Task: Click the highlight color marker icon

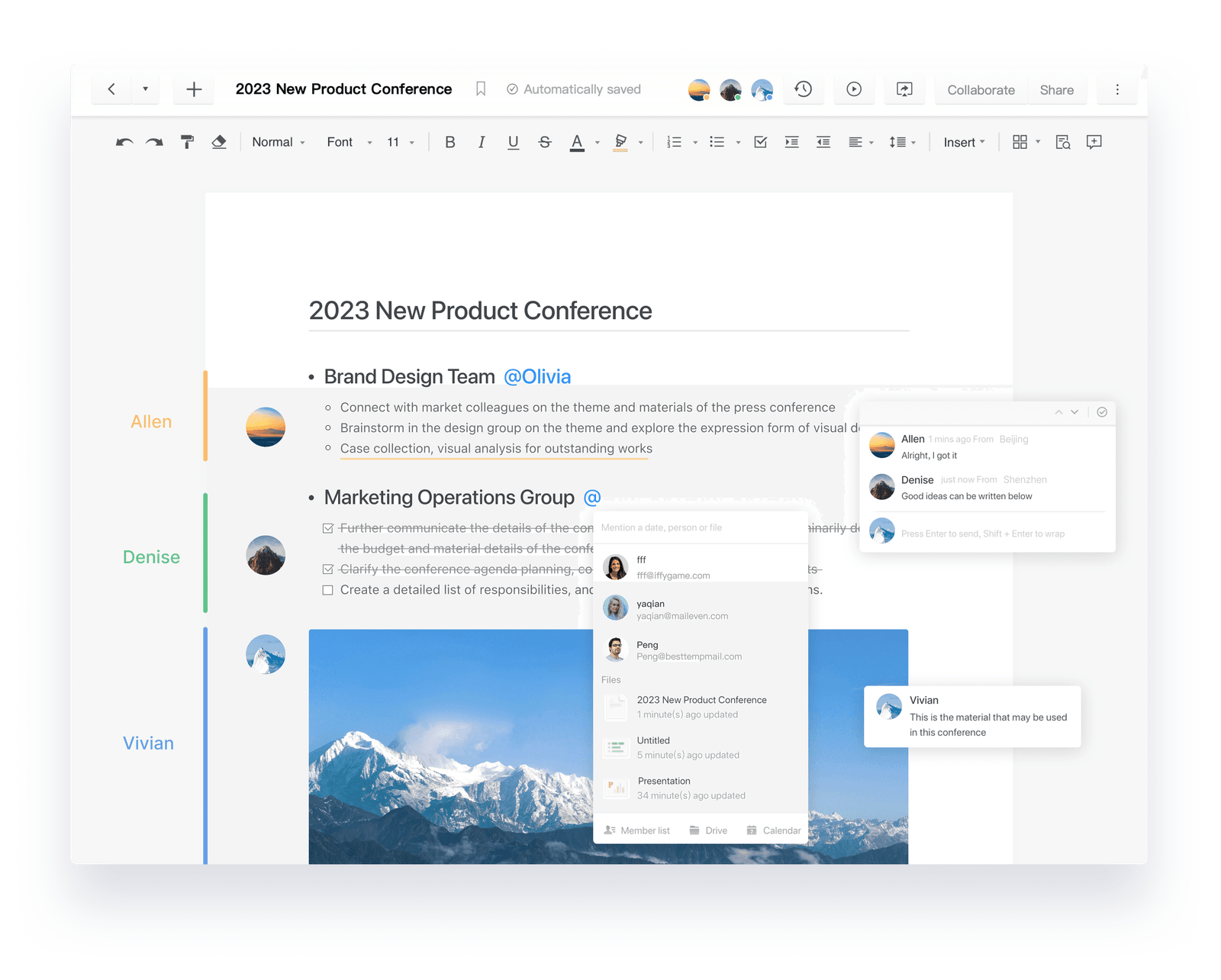Action: point(620,142)
